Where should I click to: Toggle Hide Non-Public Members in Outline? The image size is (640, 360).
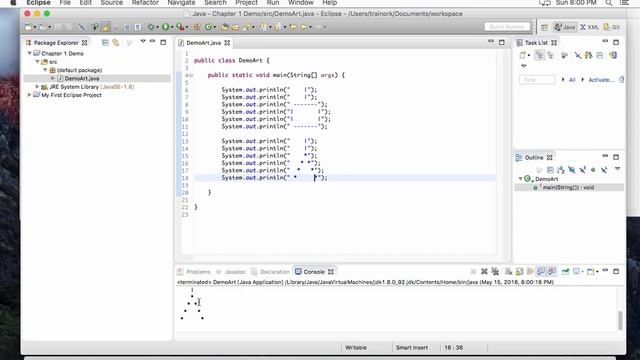(593, 170)
